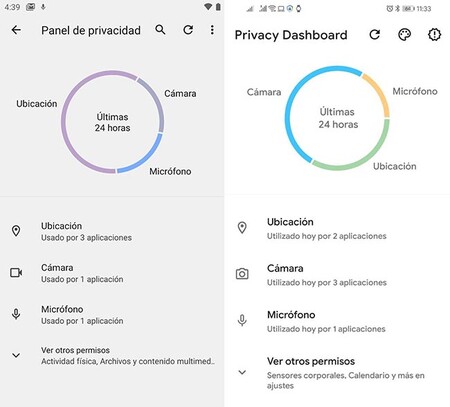Expand Ver otros permisos in Panel de privacidad
The width and height of the screenshot is (450, 407).
(x=112, y=356)
